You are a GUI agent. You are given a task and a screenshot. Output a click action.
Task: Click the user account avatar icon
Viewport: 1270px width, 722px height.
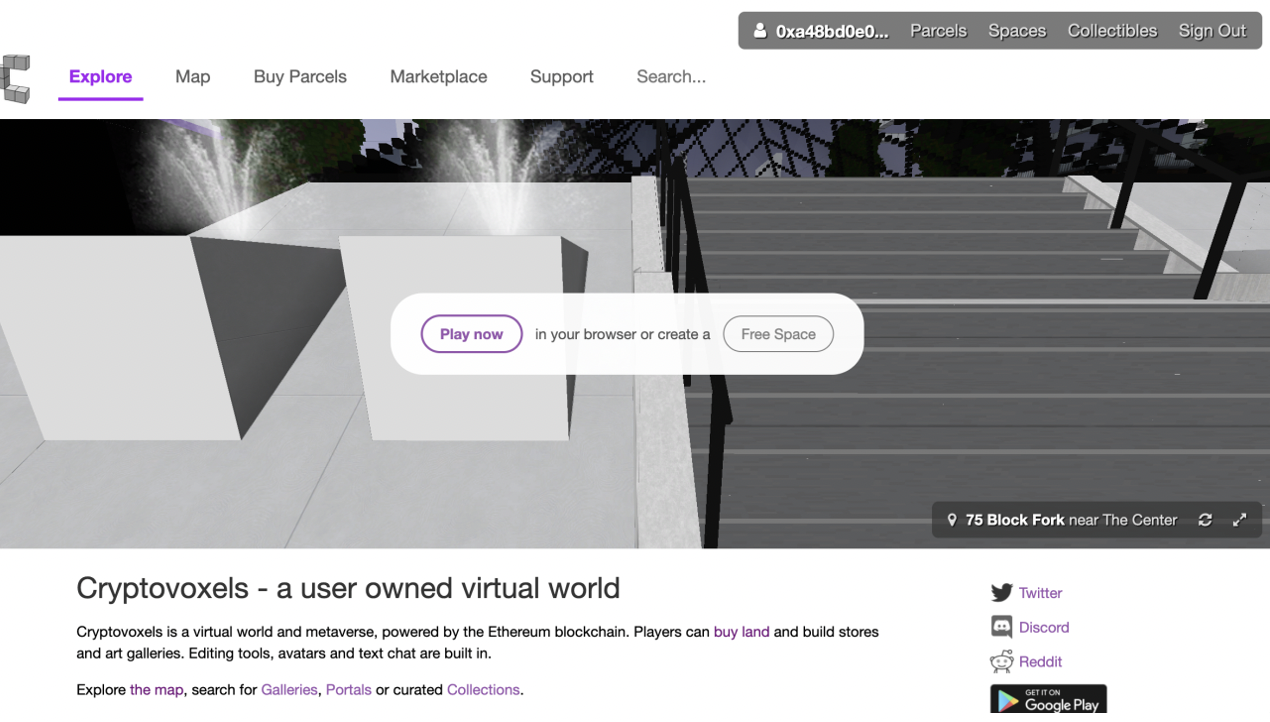(x=760, y=31)
